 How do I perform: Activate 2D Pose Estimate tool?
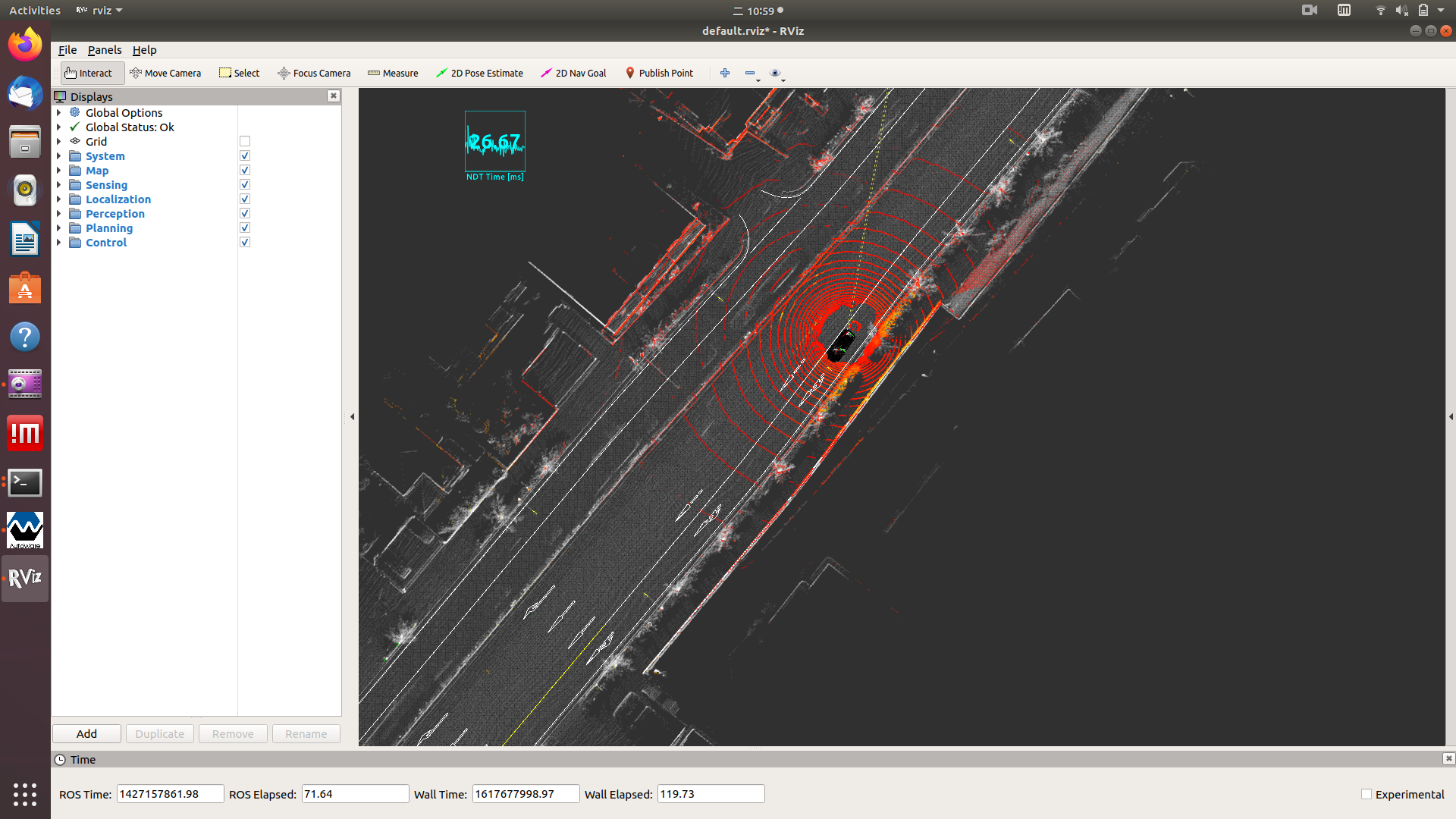(479, 73)
